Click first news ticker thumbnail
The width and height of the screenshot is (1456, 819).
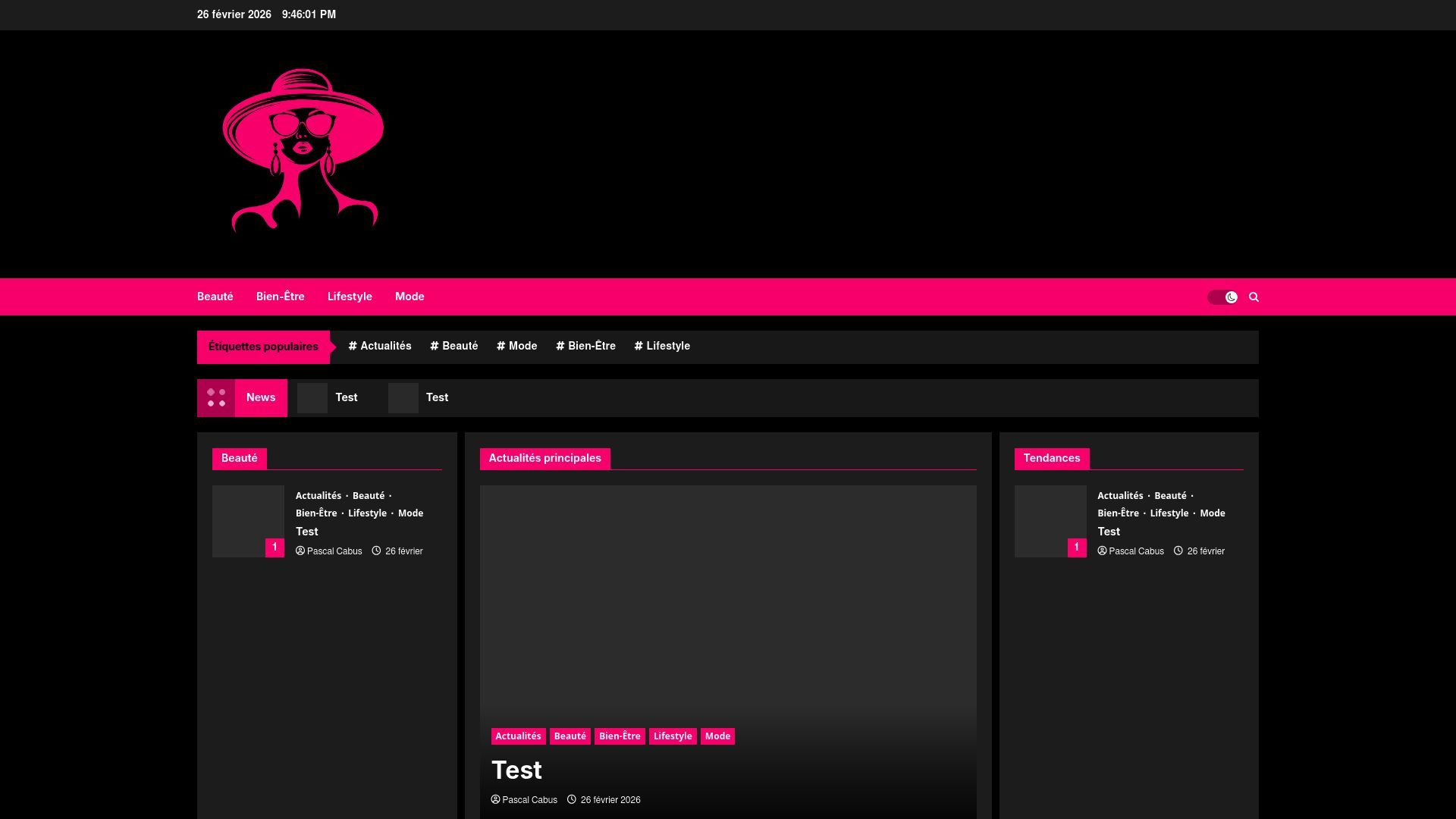click(x=312, y=398)
